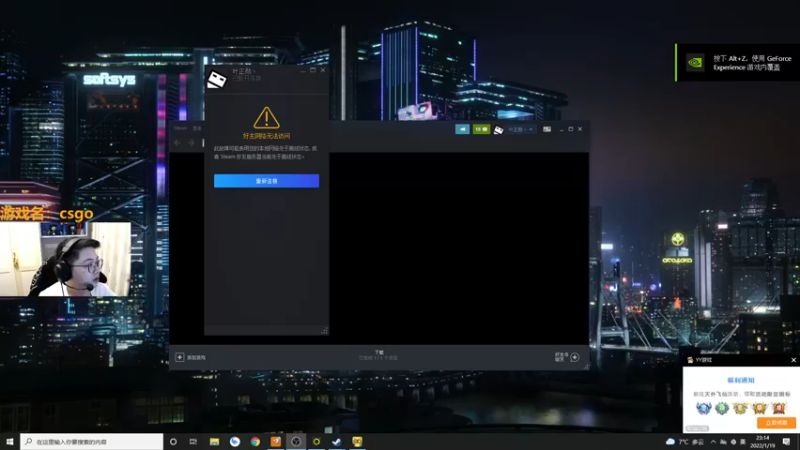Click the Windows taskbar search box
Screen dimensions: 800x450
pos(92,441)
